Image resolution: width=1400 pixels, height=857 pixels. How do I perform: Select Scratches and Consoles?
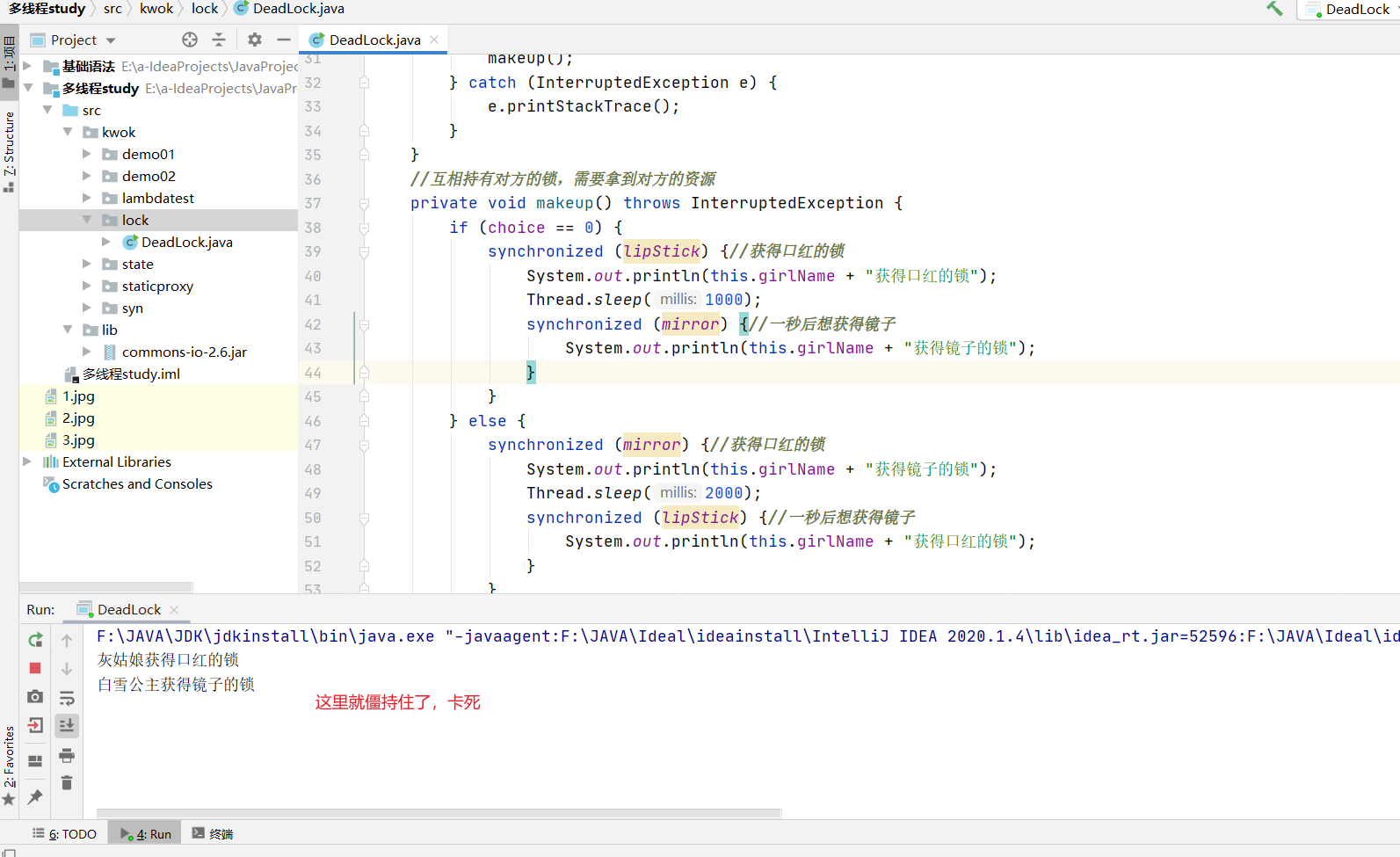coord(137,483)
